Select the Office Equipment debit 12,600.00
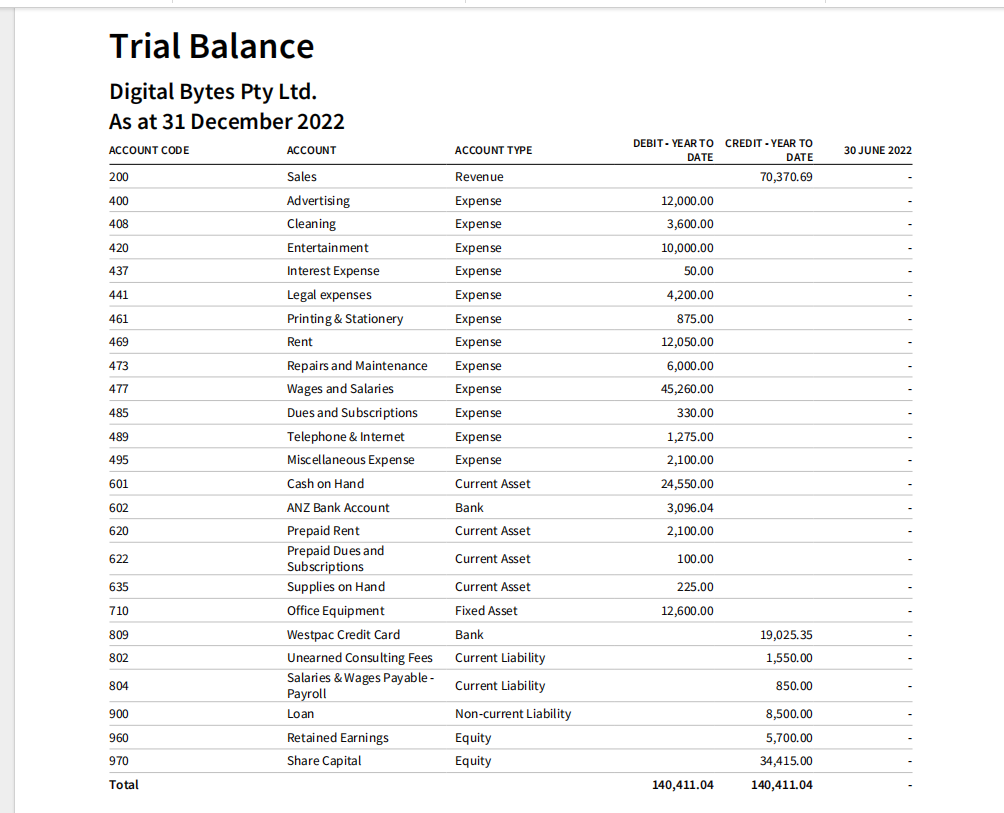Image resolution: width=1004 pixels, height=813 pixels. tap(690, 611)
